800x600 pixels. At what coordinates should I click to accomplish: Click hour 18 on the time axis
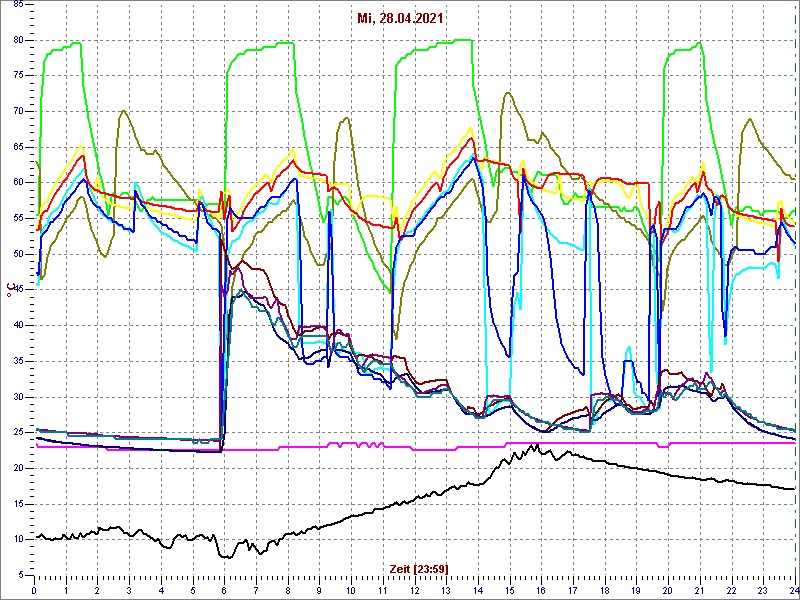[605, 590]
